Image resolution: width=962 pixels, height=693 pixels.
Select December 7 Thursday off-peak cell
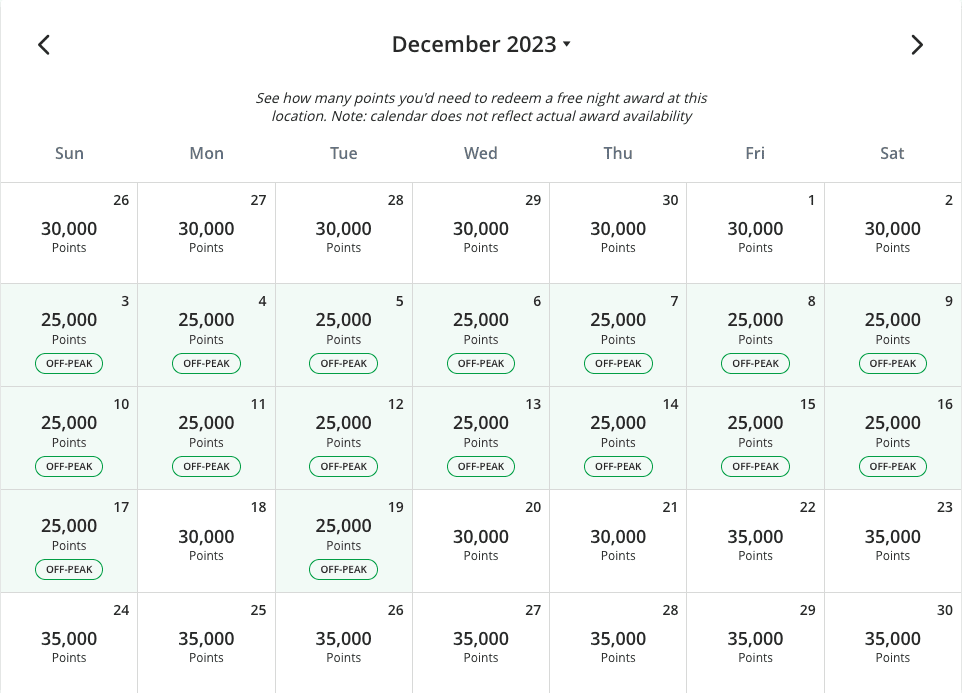pos(618,335)
